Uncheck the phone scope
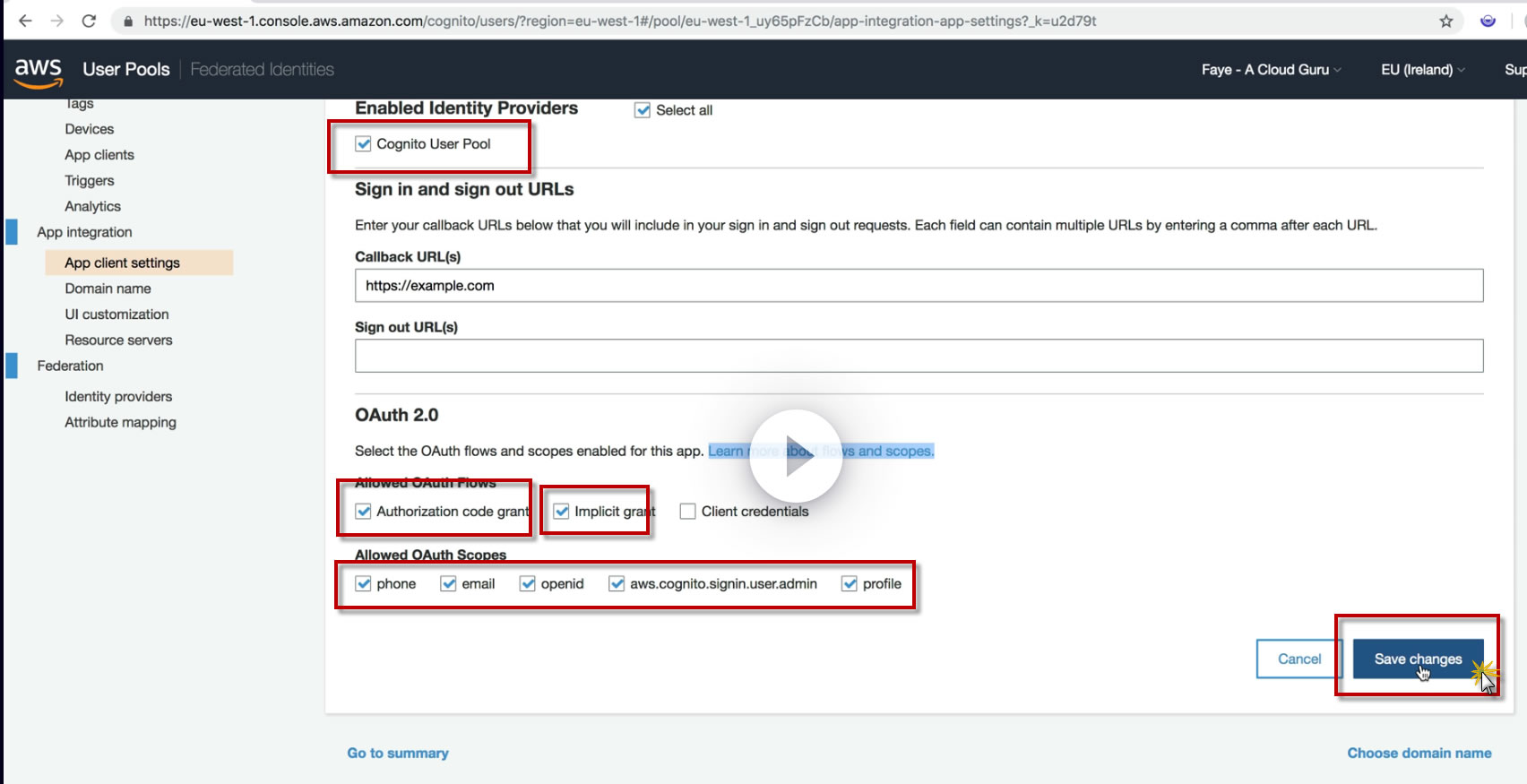 click(363, 584)
